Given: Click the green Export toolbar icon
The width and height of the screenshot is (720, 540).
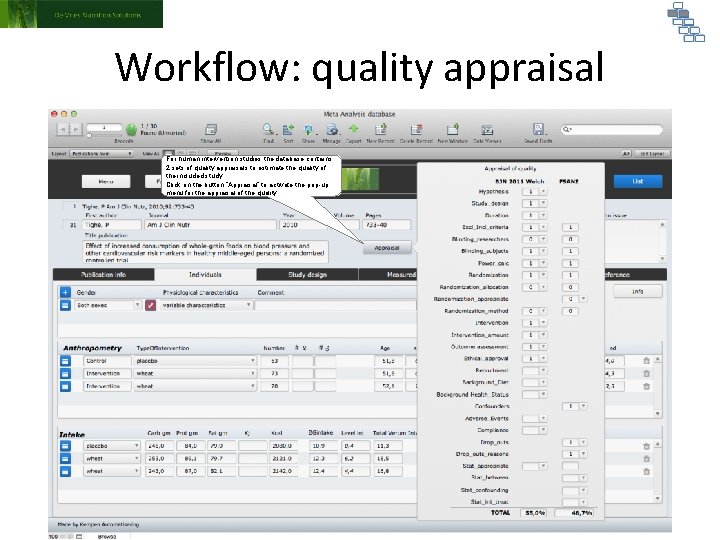Looking at the screenshot, I should 354,129.
